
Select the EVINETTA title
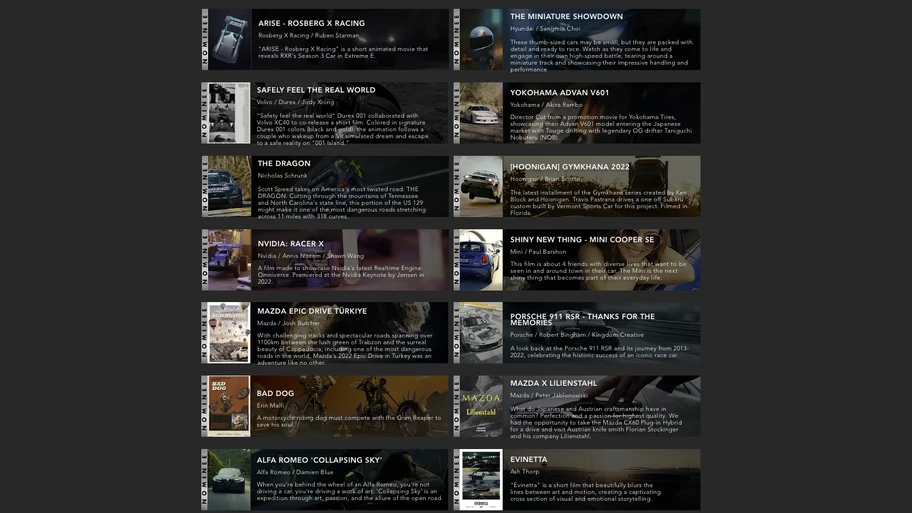[x=529, y=459]
